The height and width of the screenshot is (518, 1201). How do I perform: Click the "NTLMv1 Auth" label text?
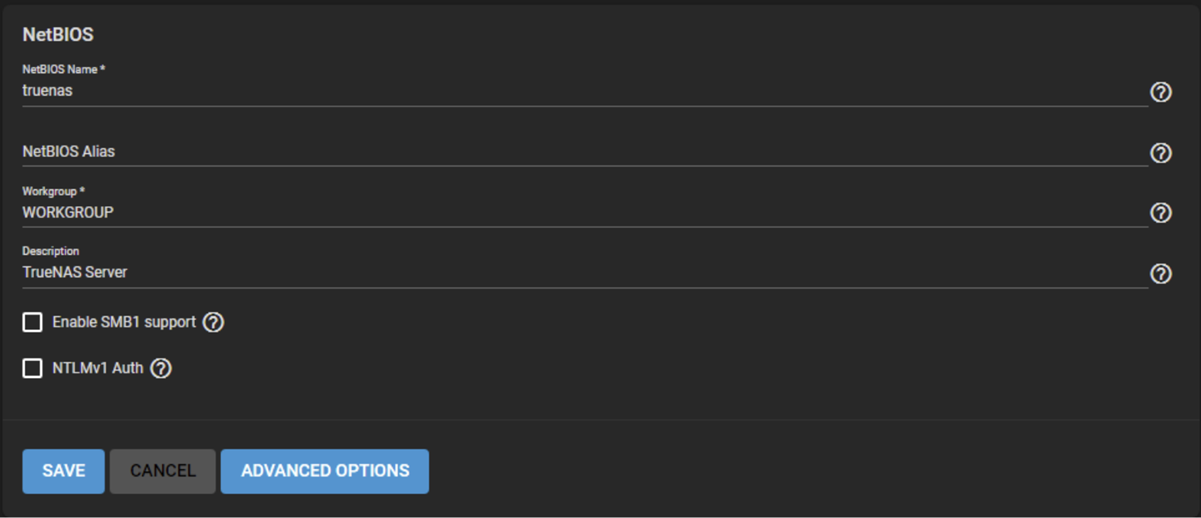[98, 369]
